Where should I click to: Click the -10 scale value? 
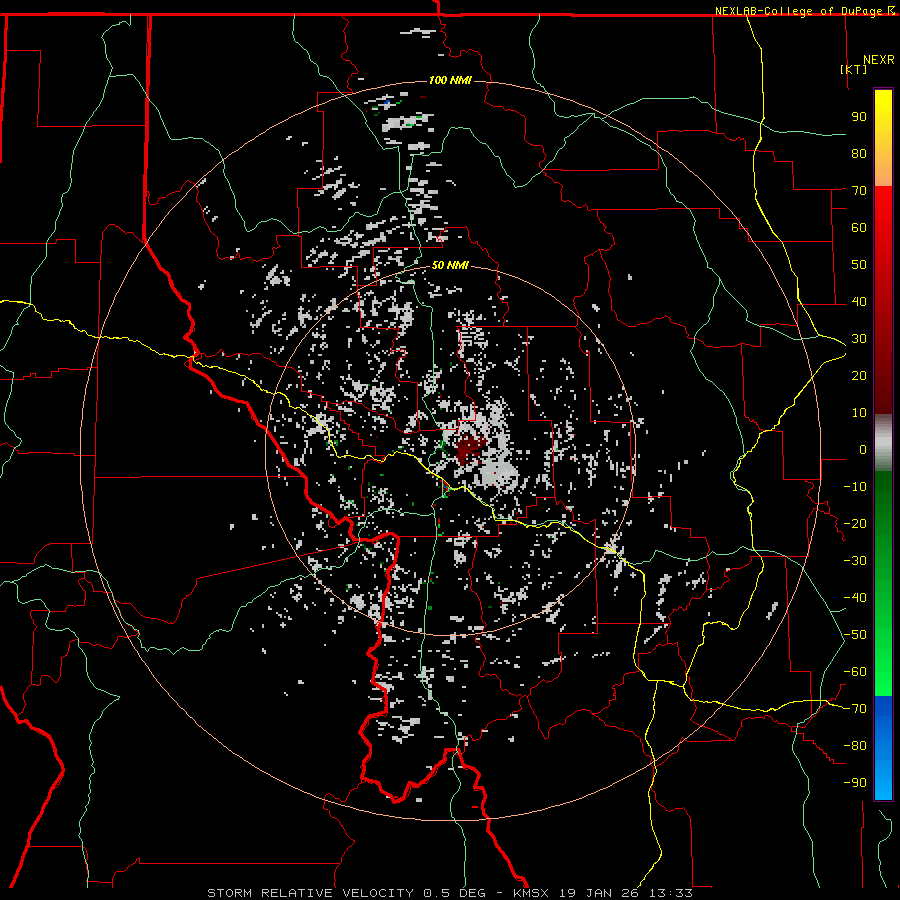click(855, 487)
